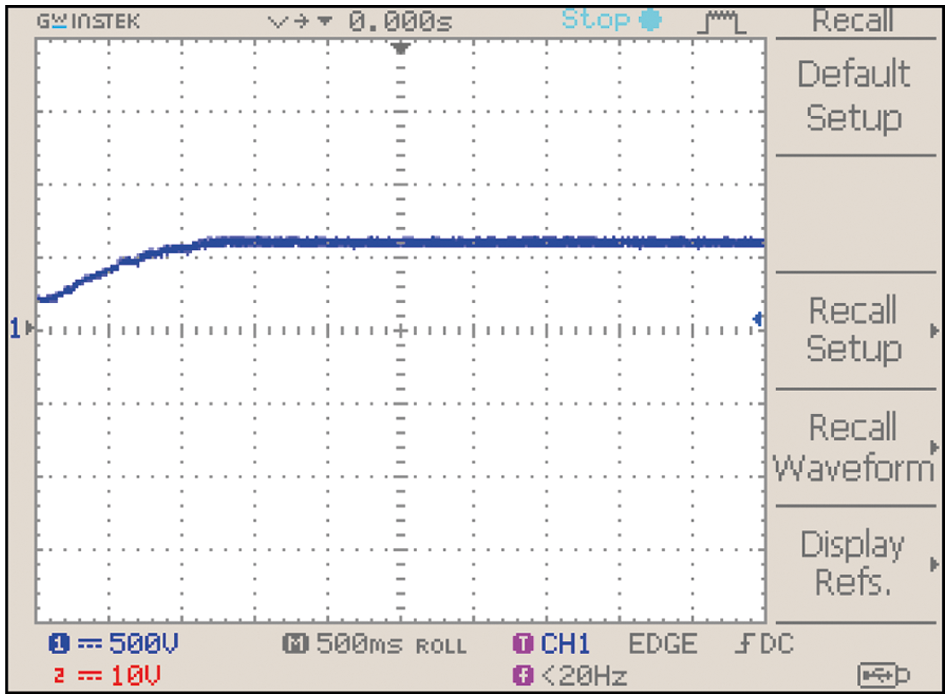Expand the Display Refs. submenu
The width and height of the screenshot is (950, 699).
[853, 563]
